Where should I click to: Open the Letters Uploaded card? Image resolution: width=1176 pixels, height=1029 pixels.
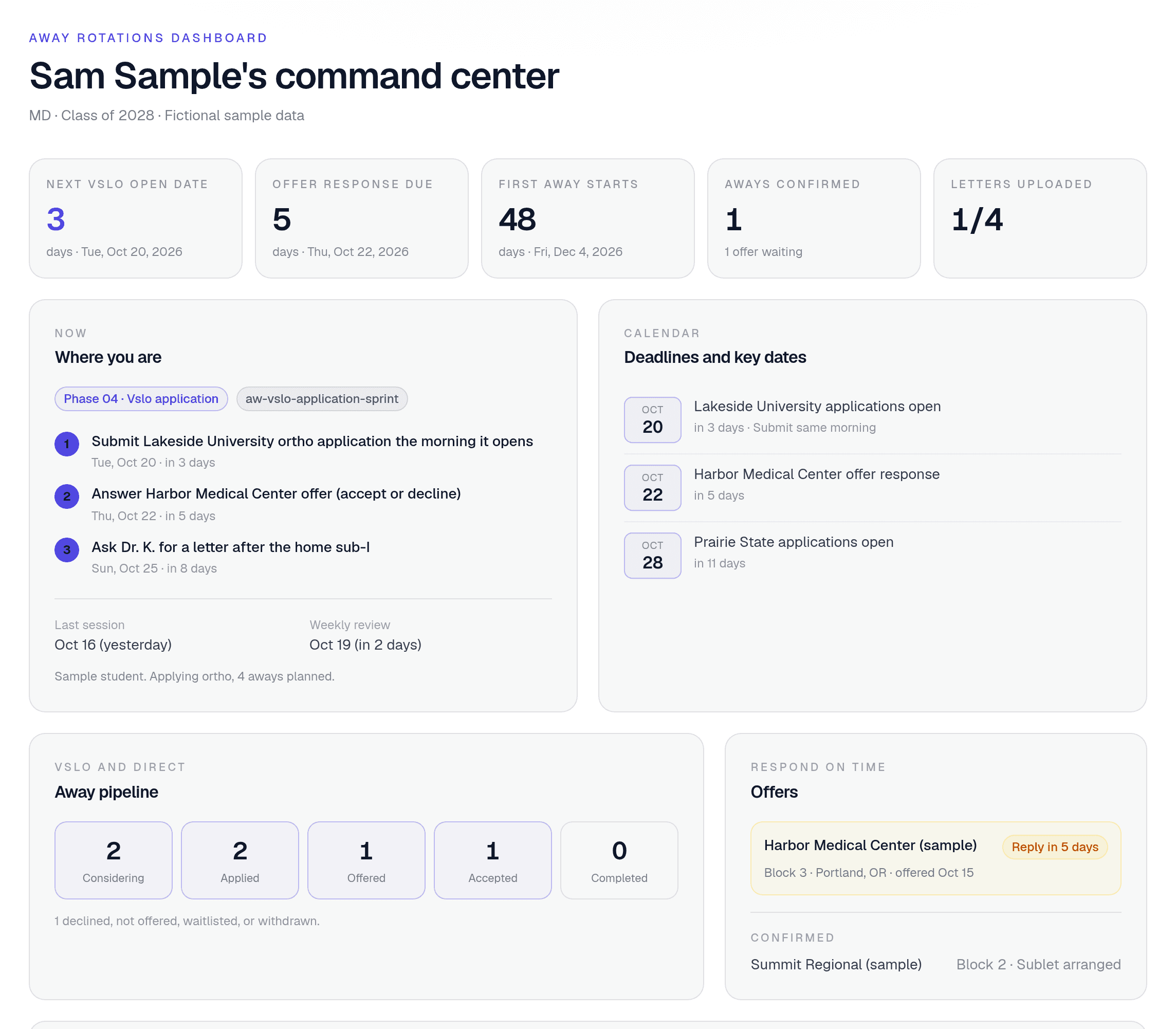coord(1040,218)
